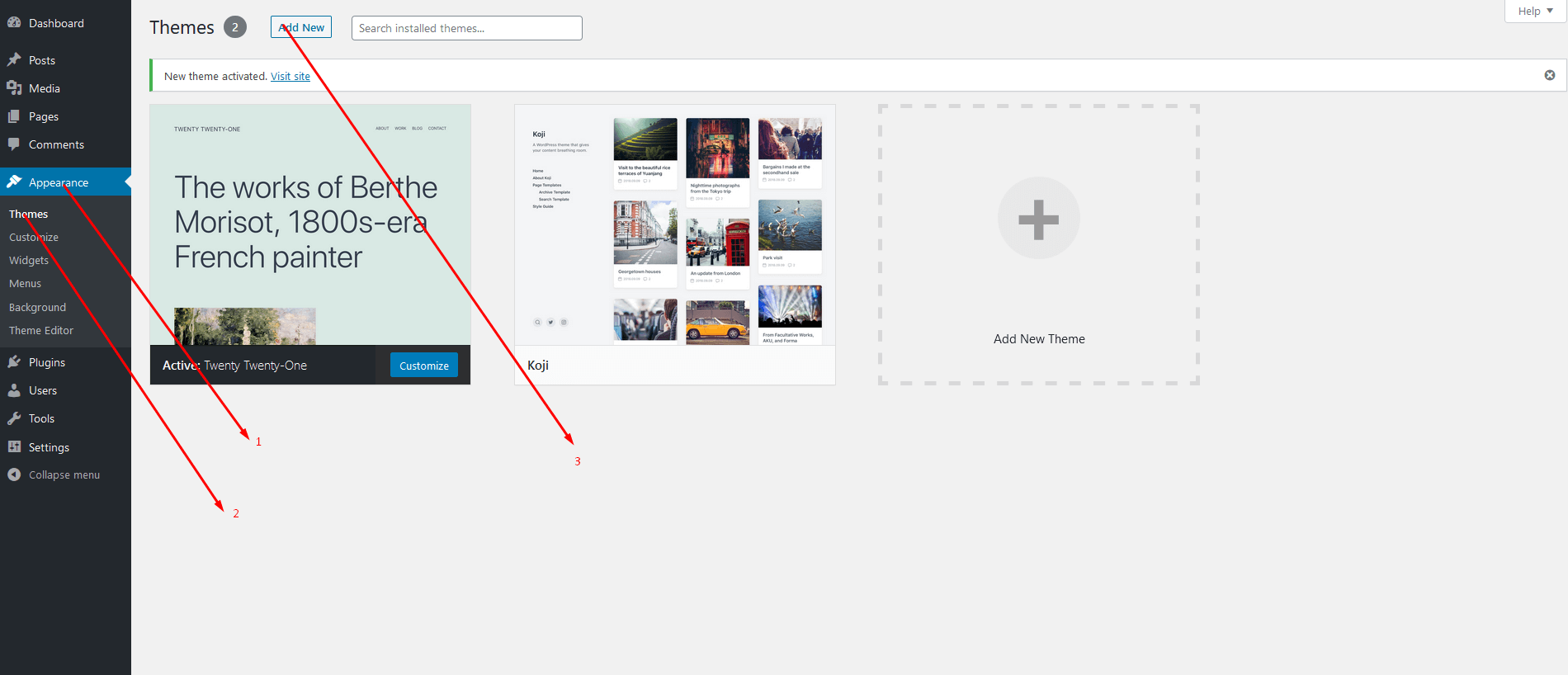Click the Posts pushpin icon
This screenshot has height=675, width=1568.
click(x=14, y=60)
